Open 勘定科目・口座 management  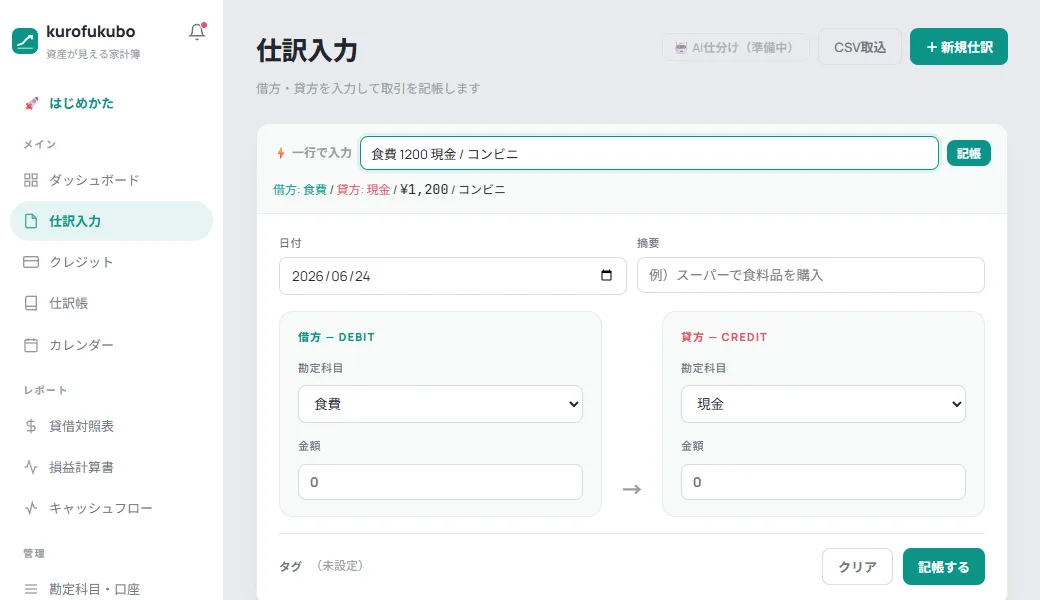tap(111, 589)
